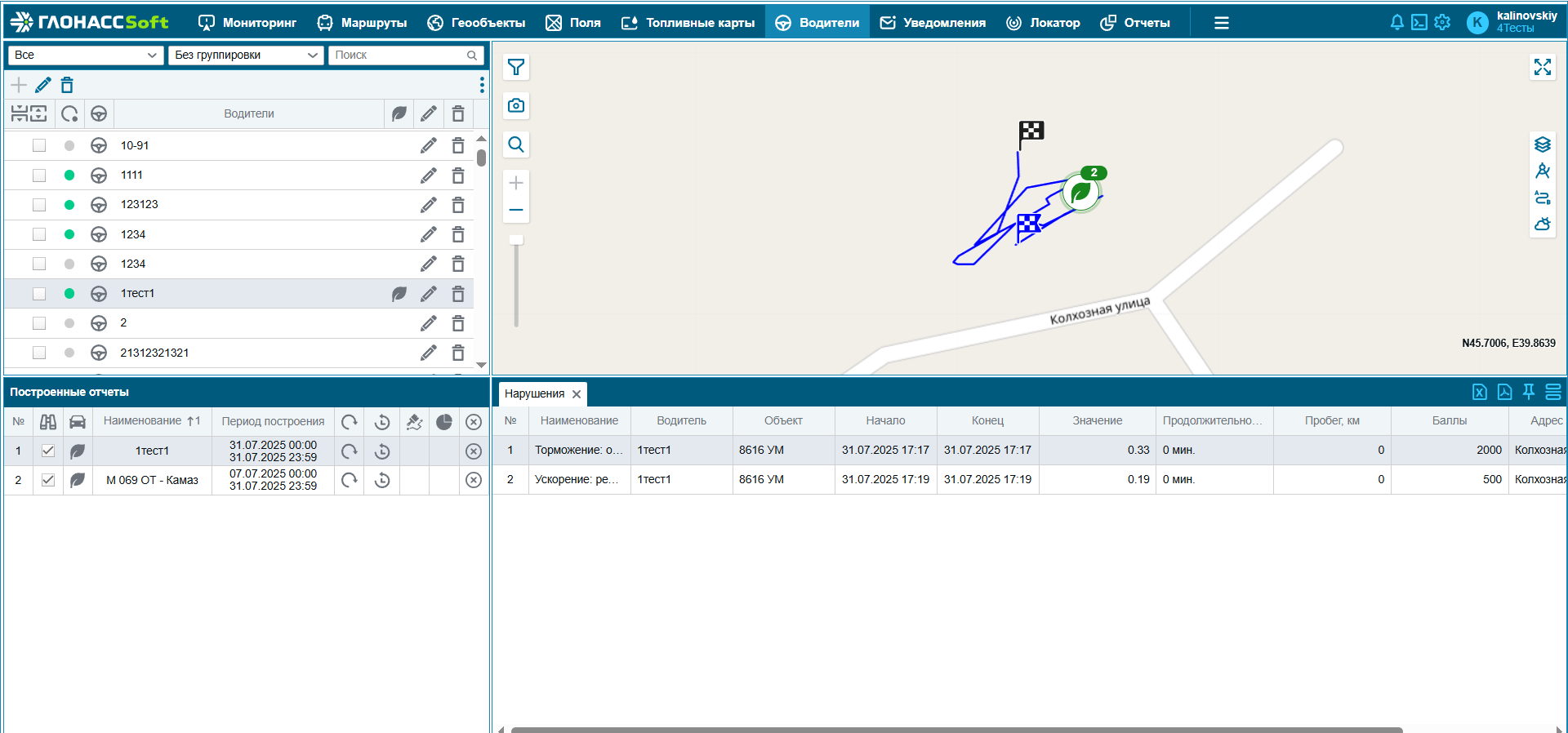1568x733 pixels.
Task: Click the ГЛОНАССSoft logo
Action: 90,22
